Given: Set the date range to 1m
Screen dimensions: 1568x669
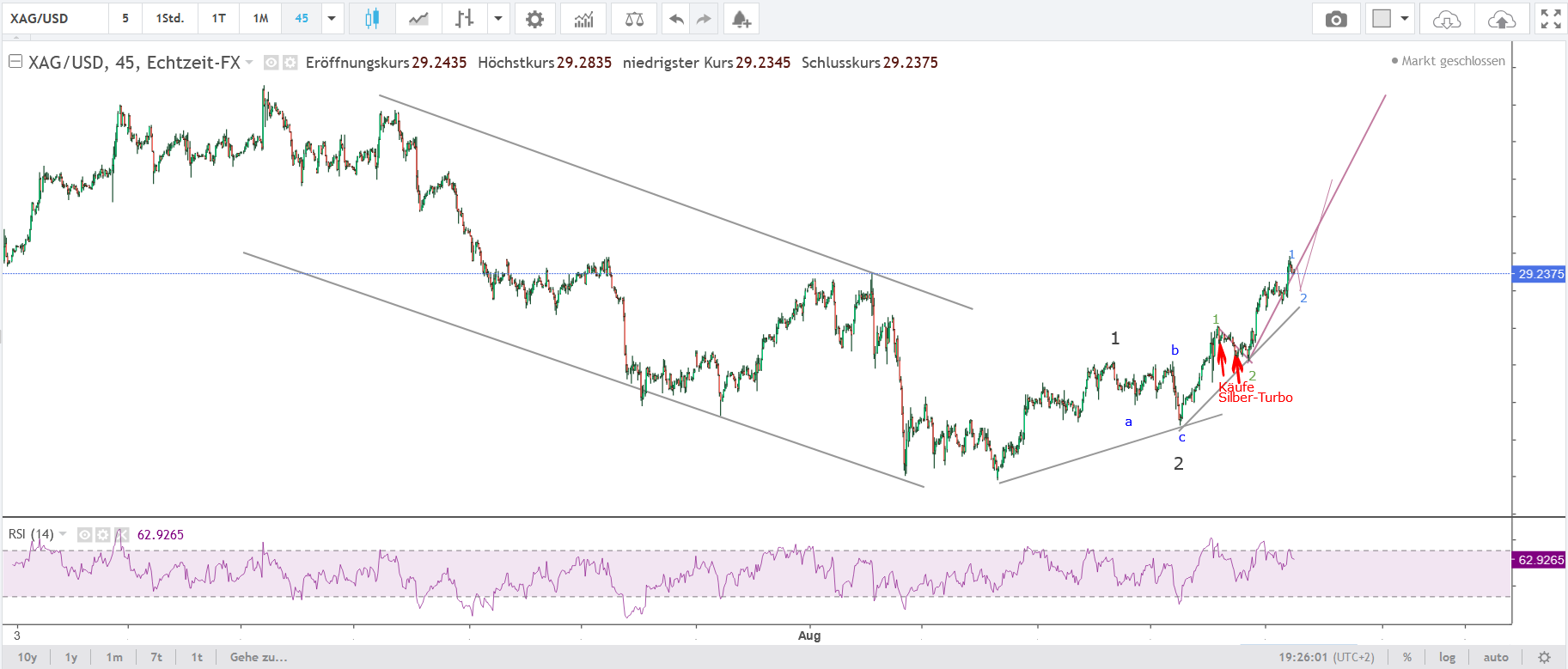Looking at the screenshot, I should click(x=114, y=657).
